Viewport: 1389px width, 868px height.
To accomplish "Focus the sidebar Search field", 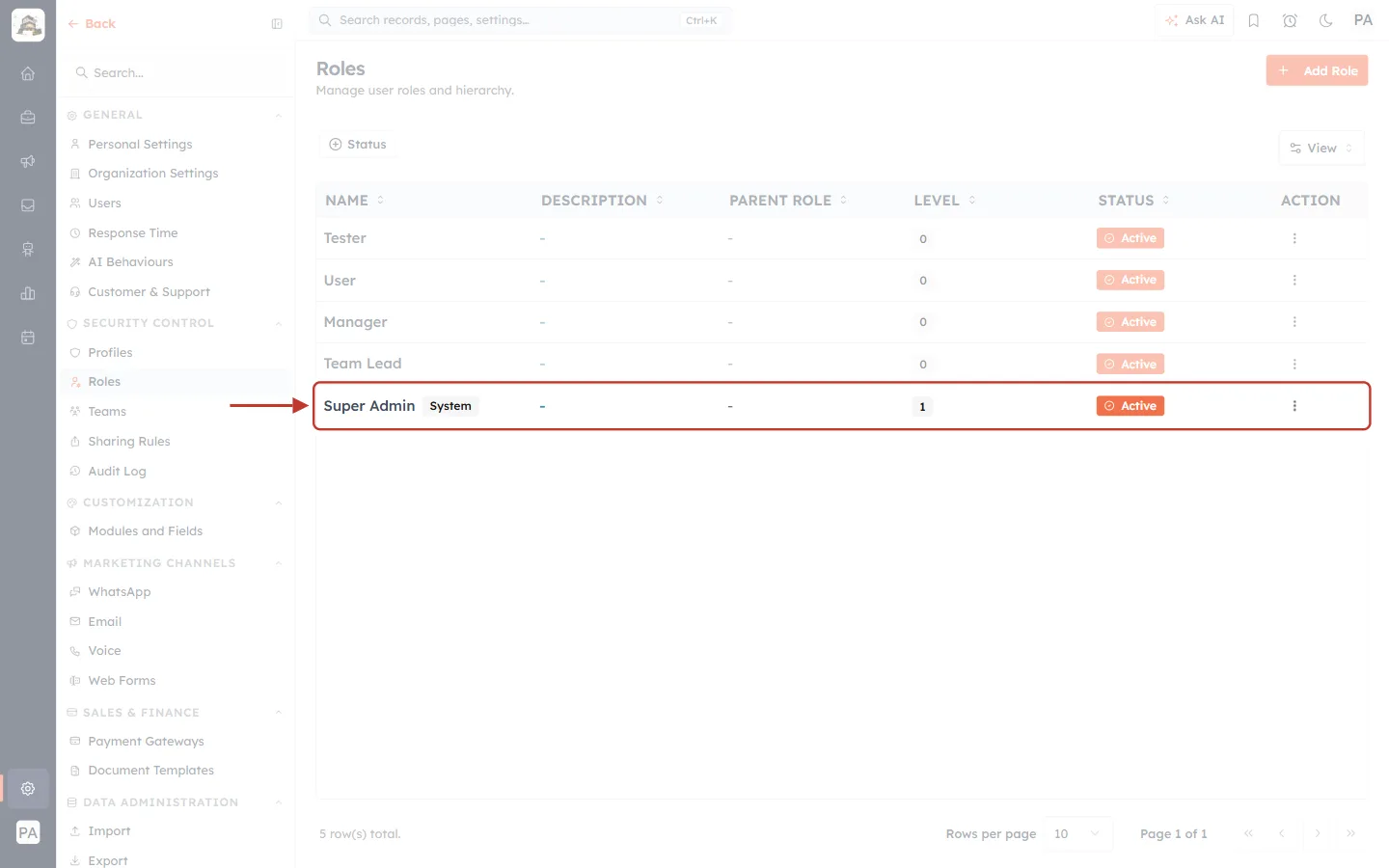I will [x=177, y=73].
